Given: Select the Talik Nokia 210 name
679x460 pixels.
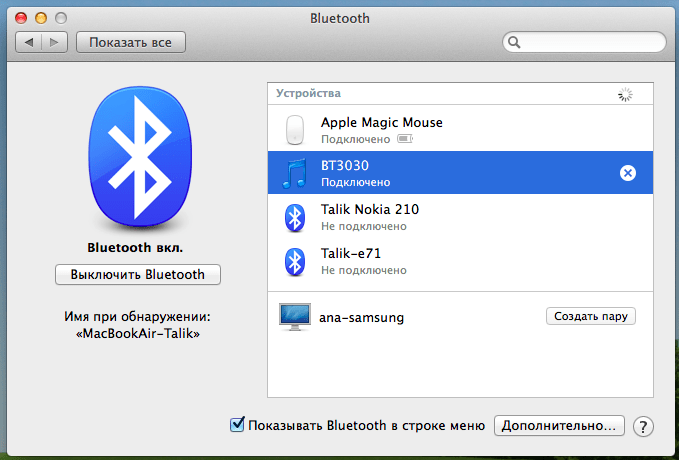Looking at the screenshot, I should 370,210.
